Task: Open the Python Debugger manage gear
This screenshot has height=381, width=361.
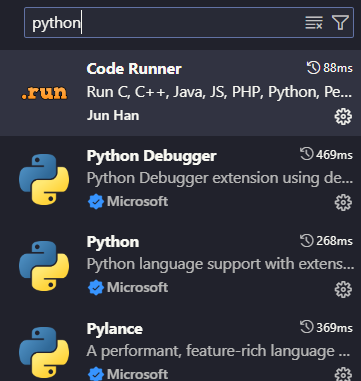Action: pos(343,203)
